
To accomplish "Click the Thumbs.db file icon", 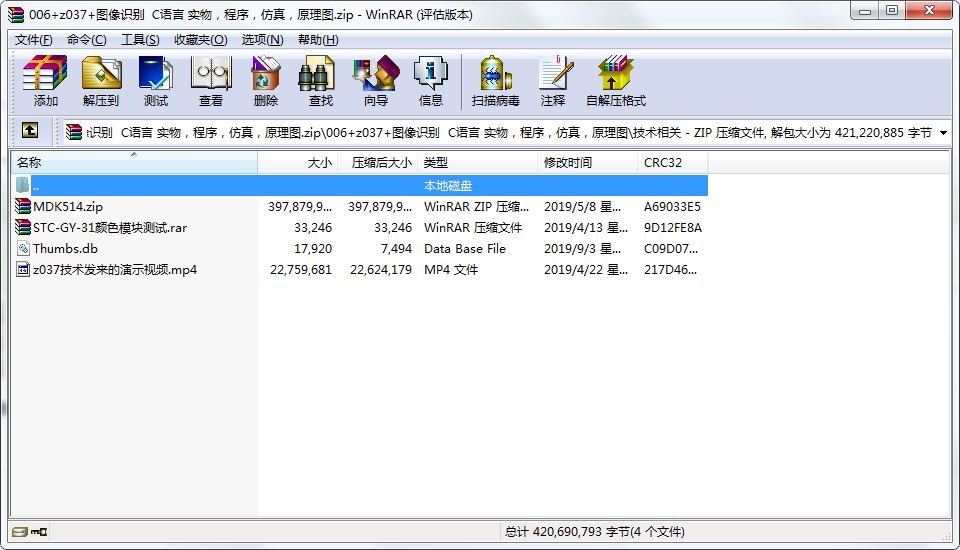I will coord(23,248).
